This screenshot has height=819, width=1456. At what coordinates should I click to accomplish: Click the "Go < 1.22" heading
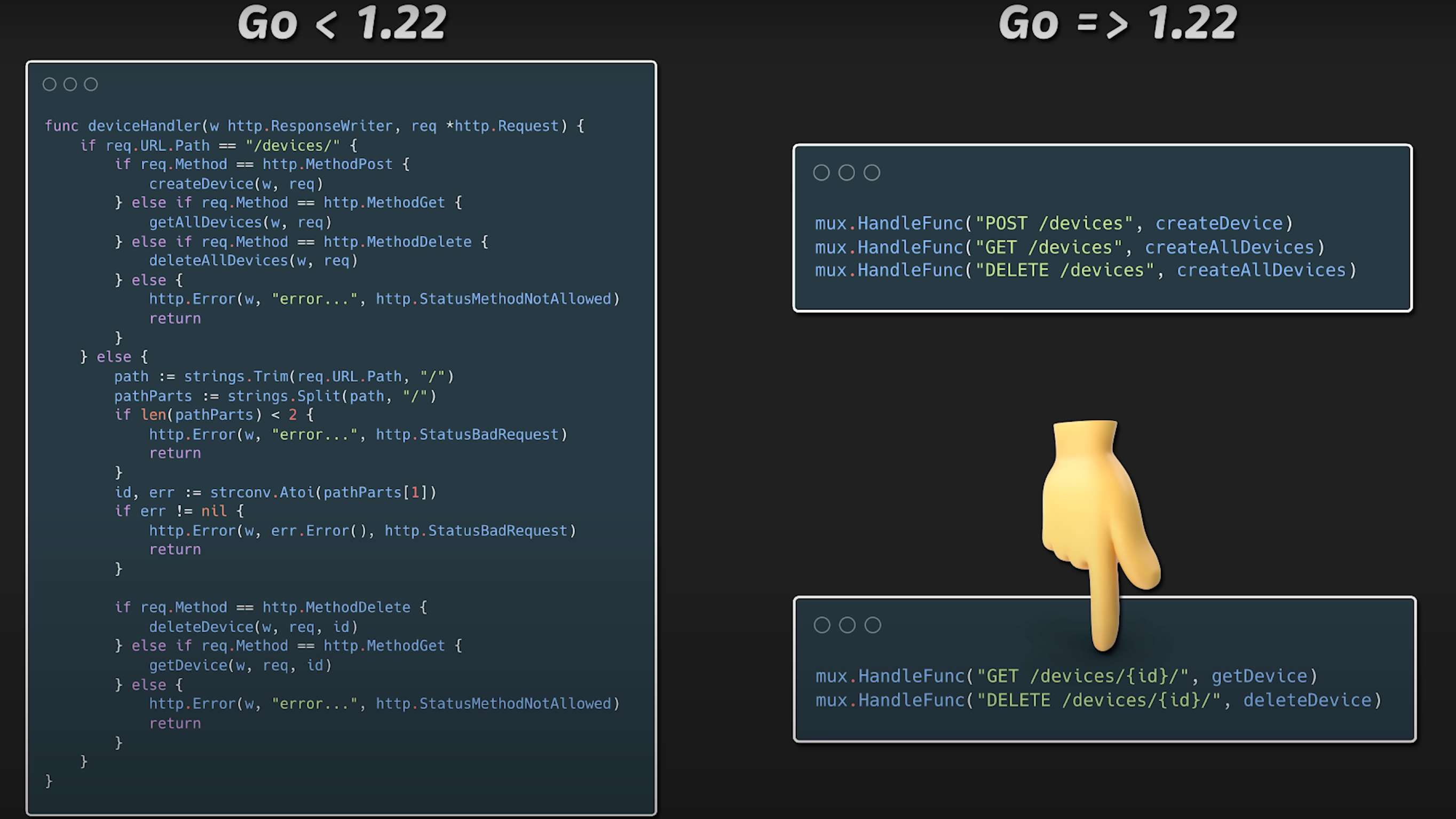click(342, 23)
